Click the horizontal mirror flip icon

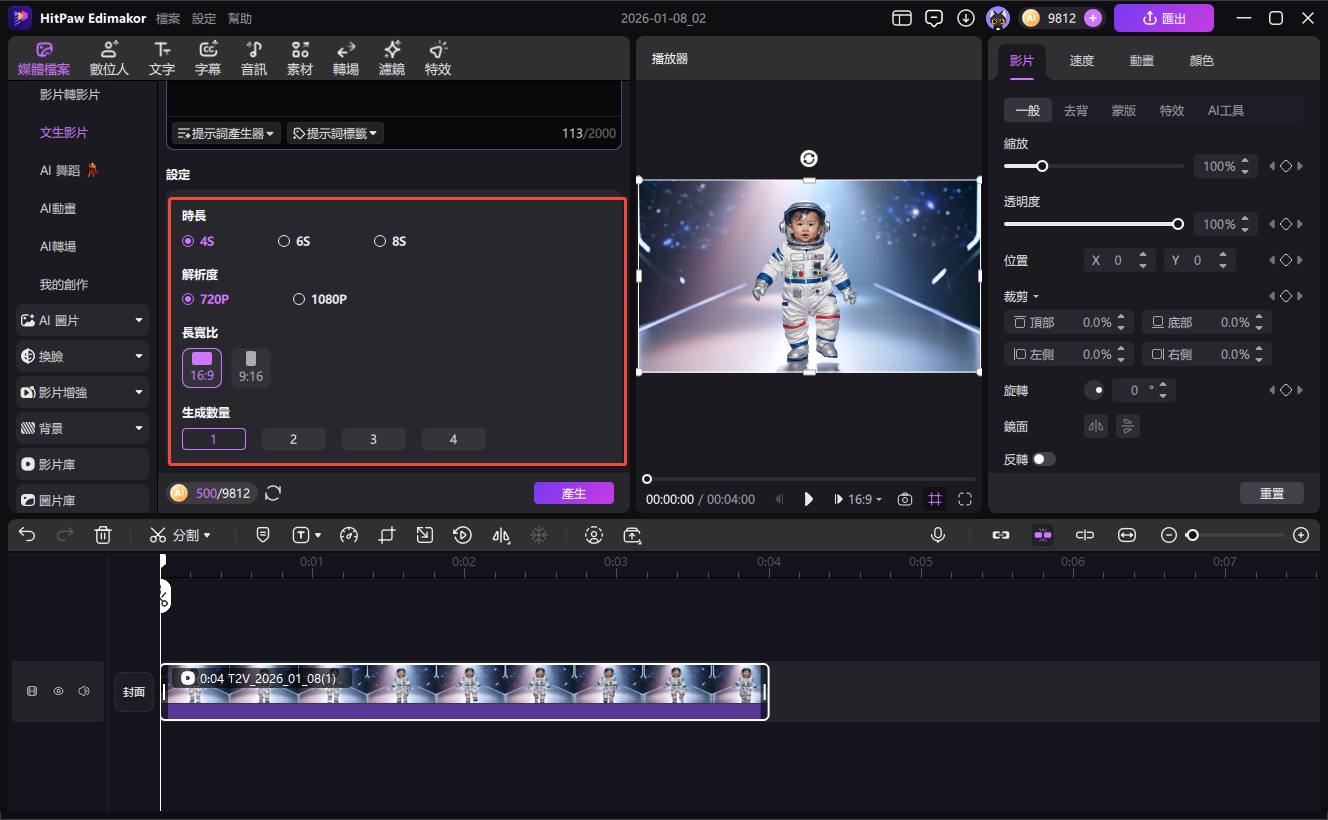click(1096, 426)
